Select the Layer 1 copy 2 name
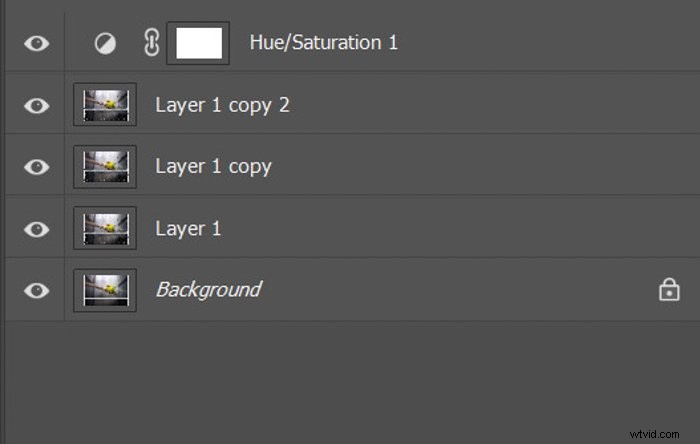Screen dimensions: 700x444 tap(222, 104)
